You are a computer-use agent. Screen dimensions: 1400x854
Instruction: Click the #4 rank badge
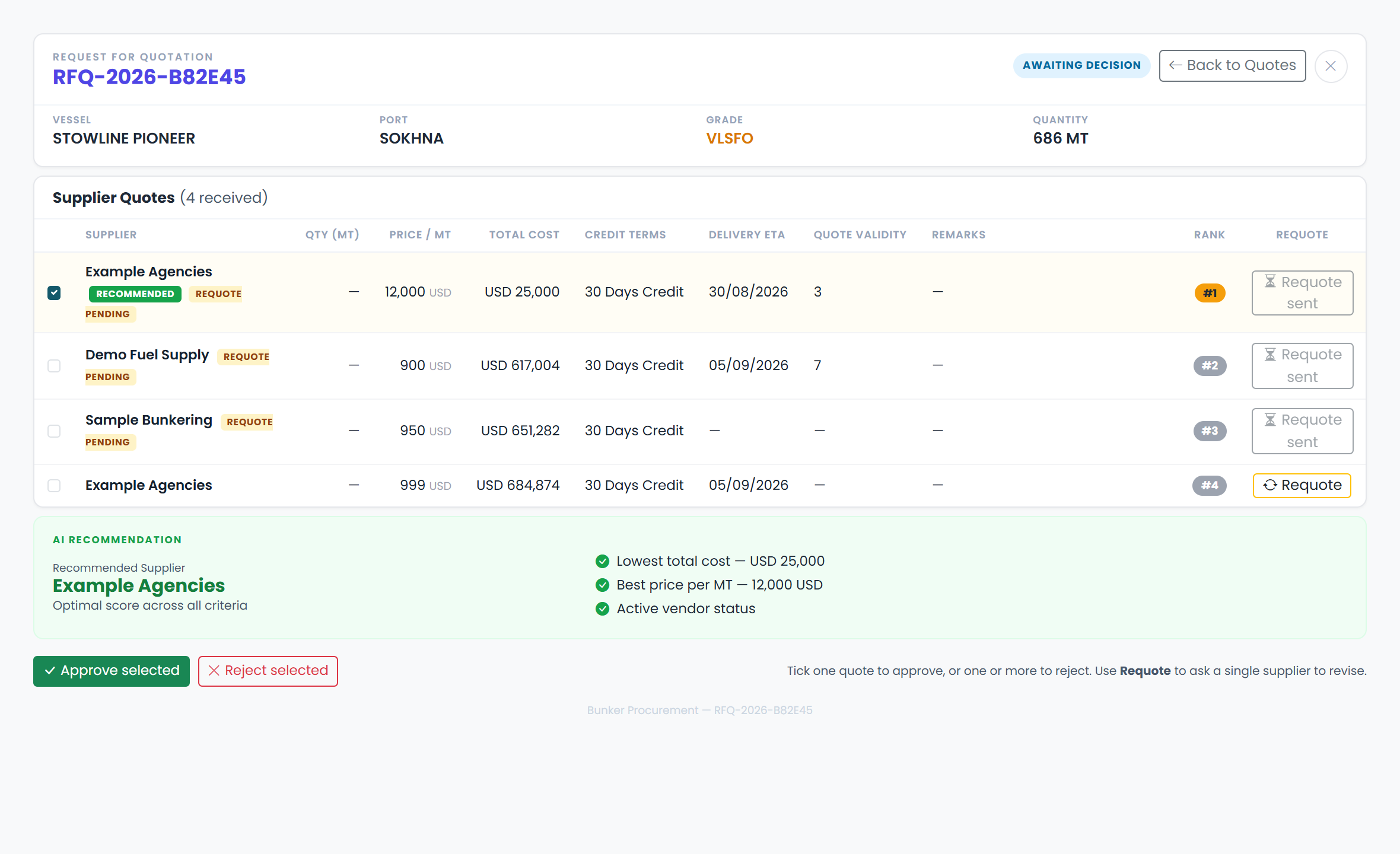[x=1209, y=486]
